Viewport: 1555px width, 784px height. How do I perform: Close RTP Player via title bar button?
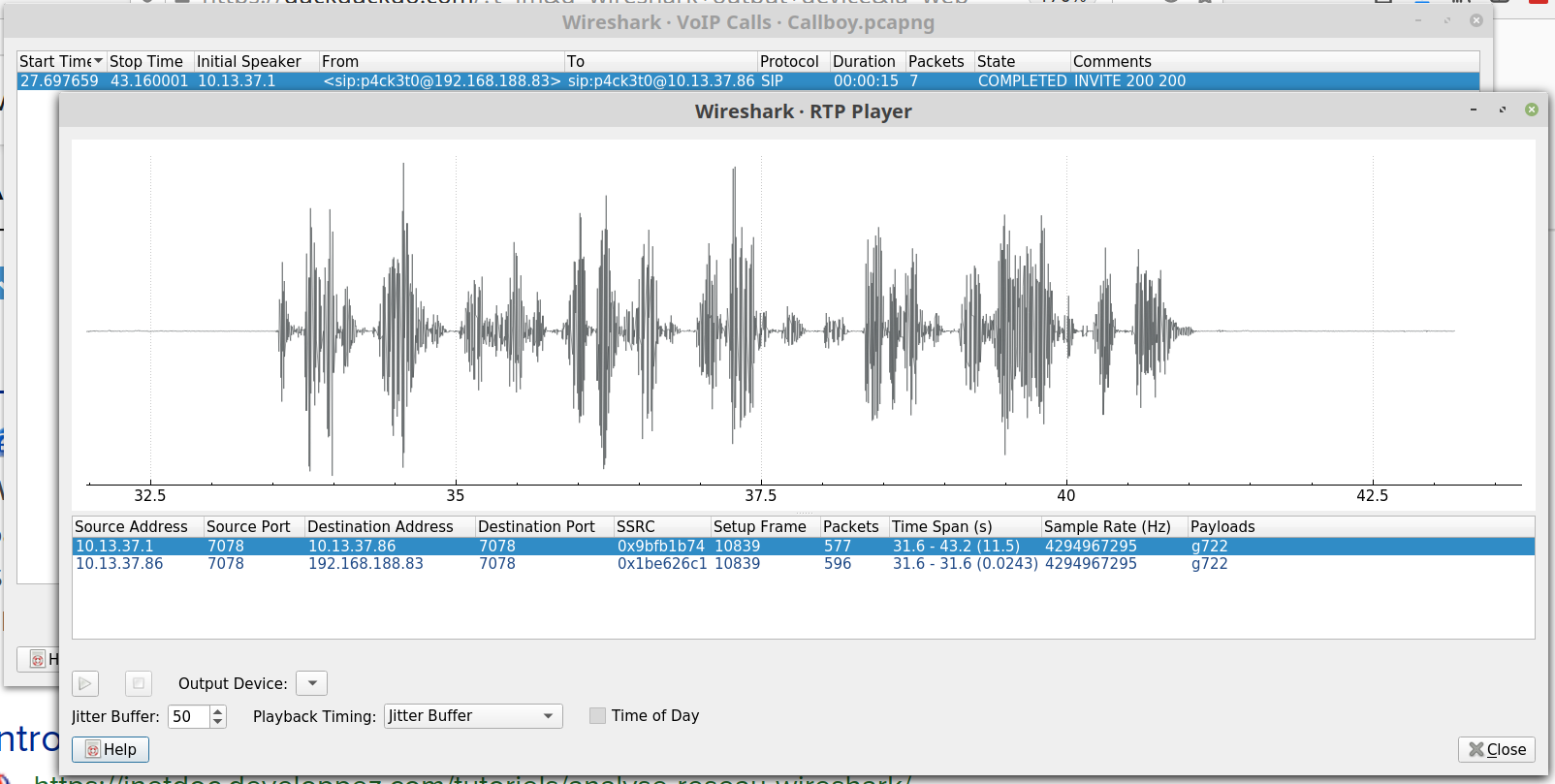pyautogui.click(x=1532, y=110)
